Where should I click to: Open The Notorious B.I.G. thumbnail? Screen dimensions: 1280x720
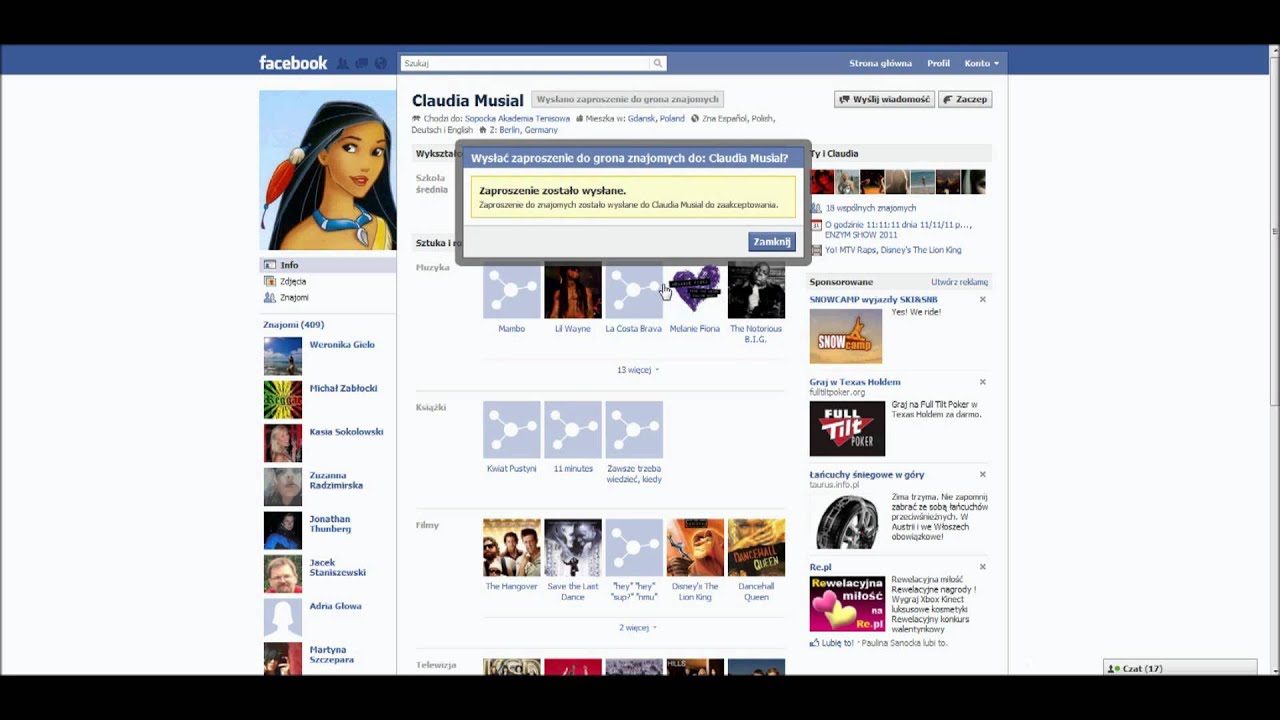click(756, 290)
